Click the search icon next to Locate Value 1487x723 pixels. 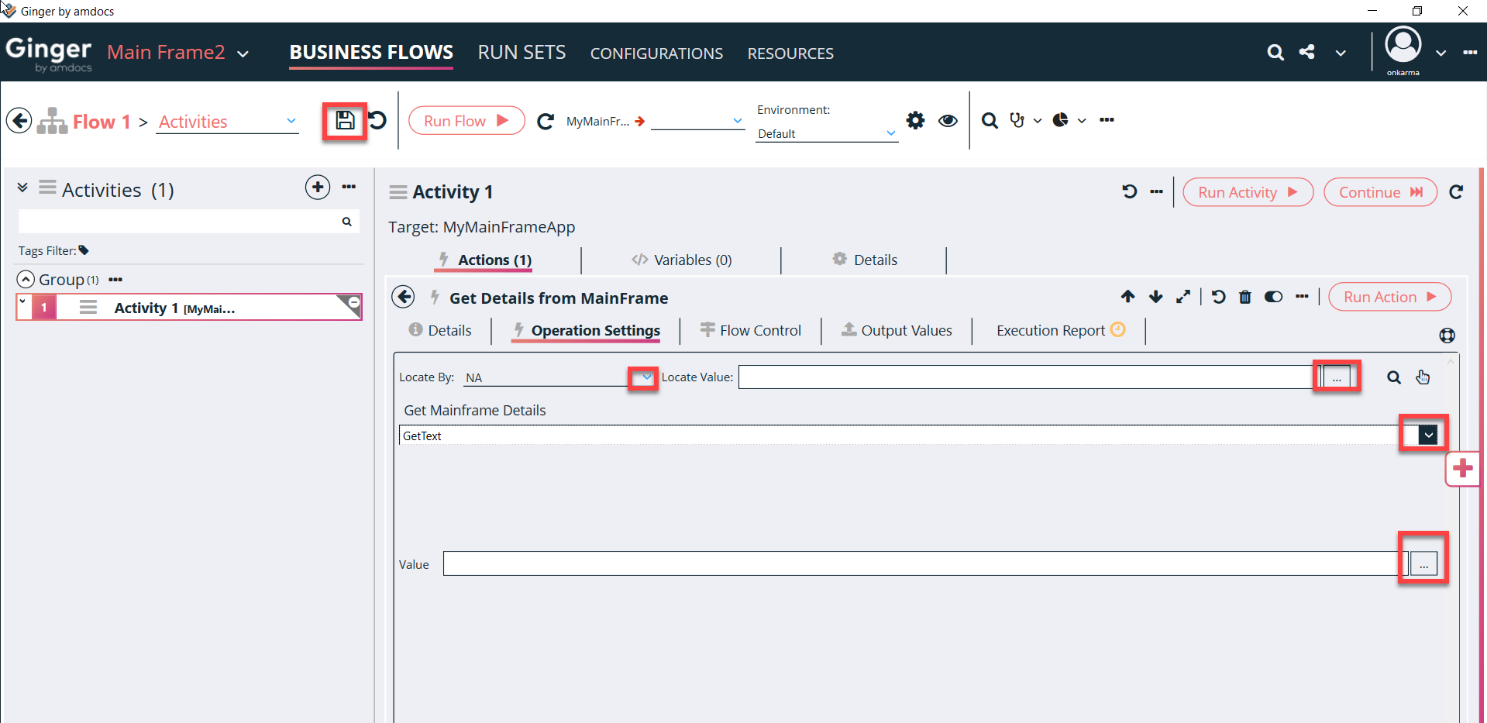(1394, 377)
